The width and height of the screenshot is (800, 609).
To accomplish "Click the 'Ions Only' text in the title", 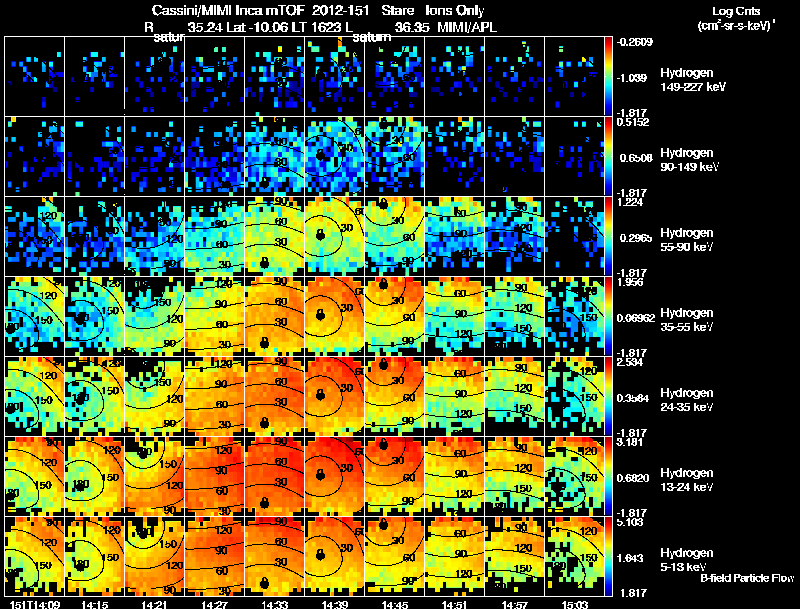I will coord(455,10).
